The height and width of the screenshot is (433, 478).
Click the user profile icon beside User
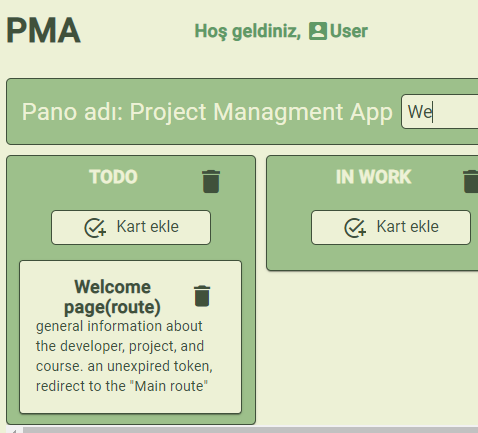[318, 31]
